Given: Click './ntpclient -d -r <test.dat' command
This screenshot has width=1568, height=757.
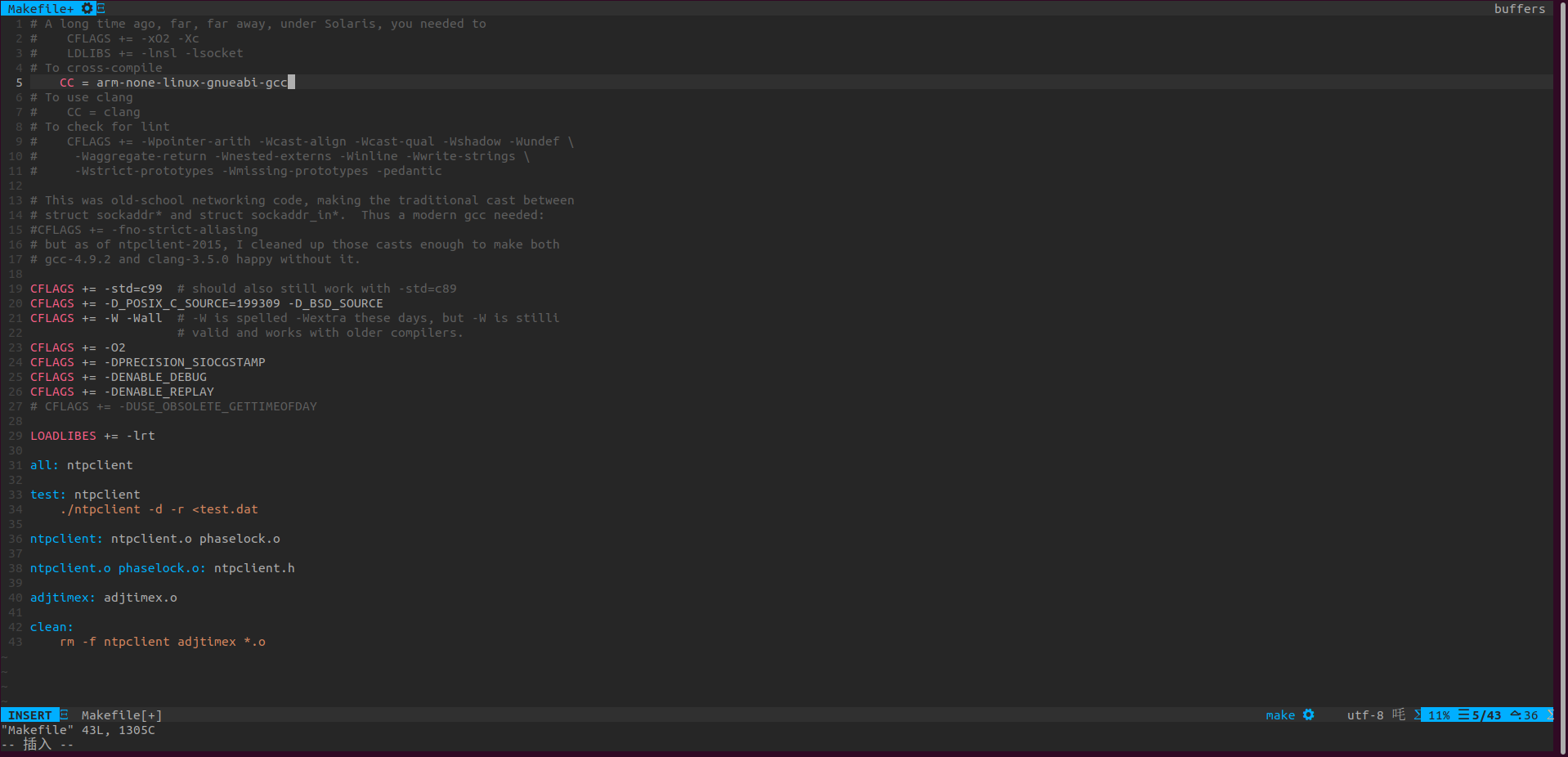Looking at the screenshot, I should click(x=159, y=508).
